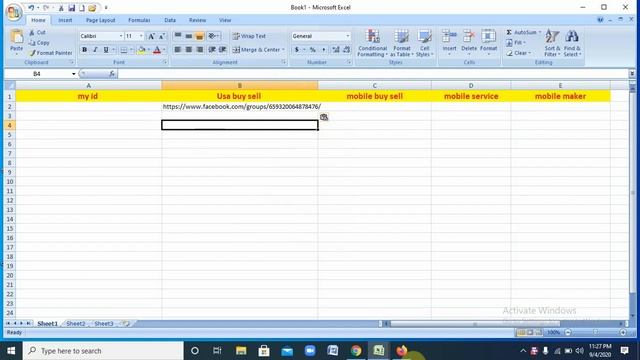640x360 pixels.
Task: Click Increase Decimal icon
Action: pos(336,50)
